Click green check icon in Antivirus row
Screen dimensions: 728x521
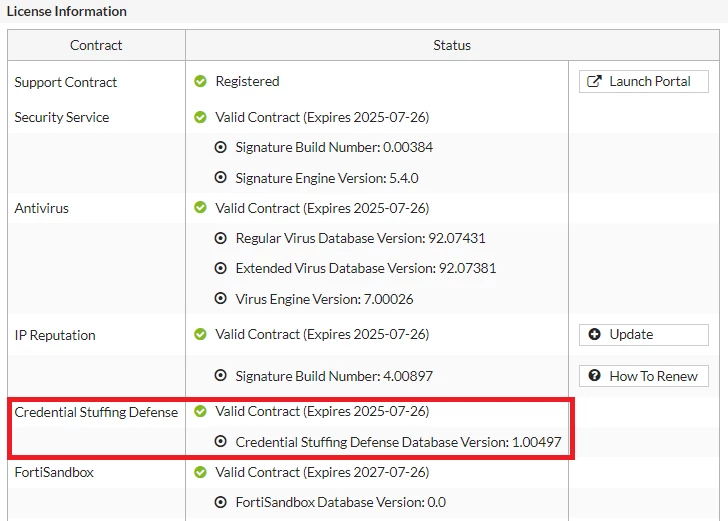click(200, 208)
